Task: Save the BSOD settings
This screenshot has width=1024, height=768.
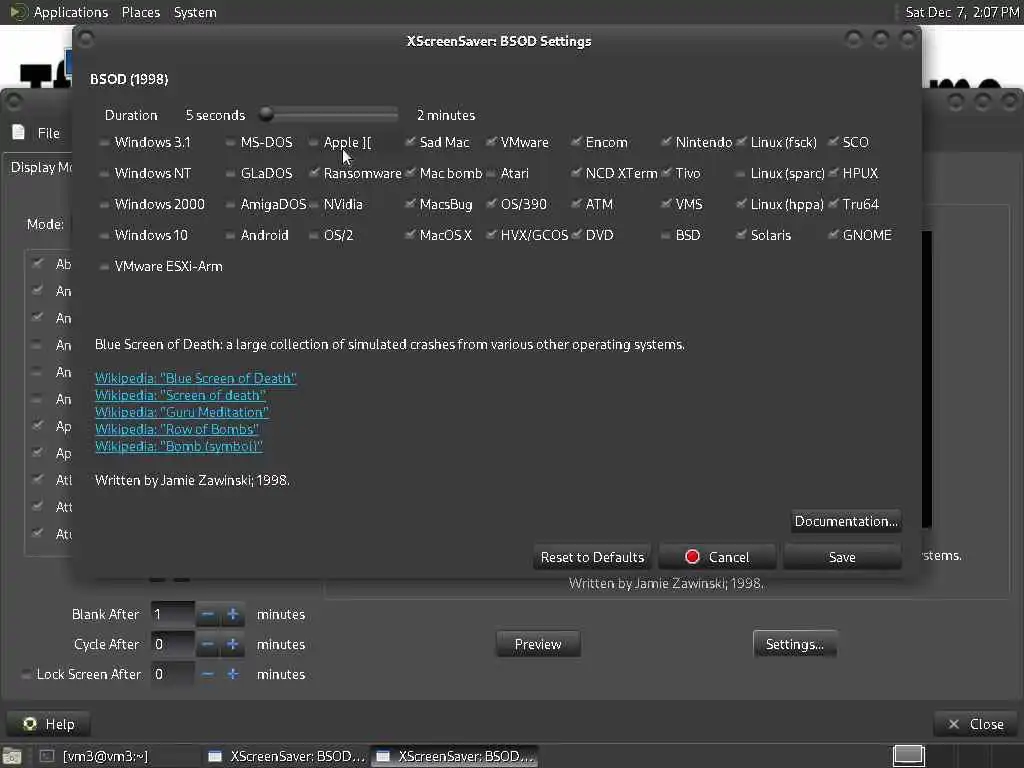Action: click(842, 557)
